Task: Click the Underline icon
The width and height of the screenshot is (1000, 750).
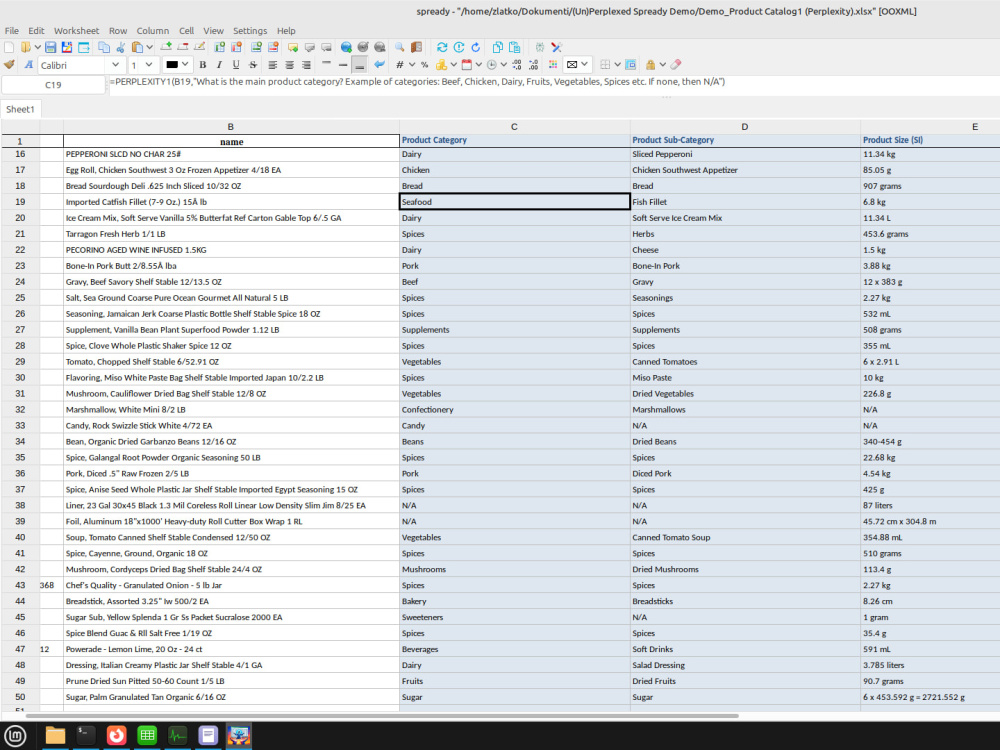Action: (x=236, y=65)
